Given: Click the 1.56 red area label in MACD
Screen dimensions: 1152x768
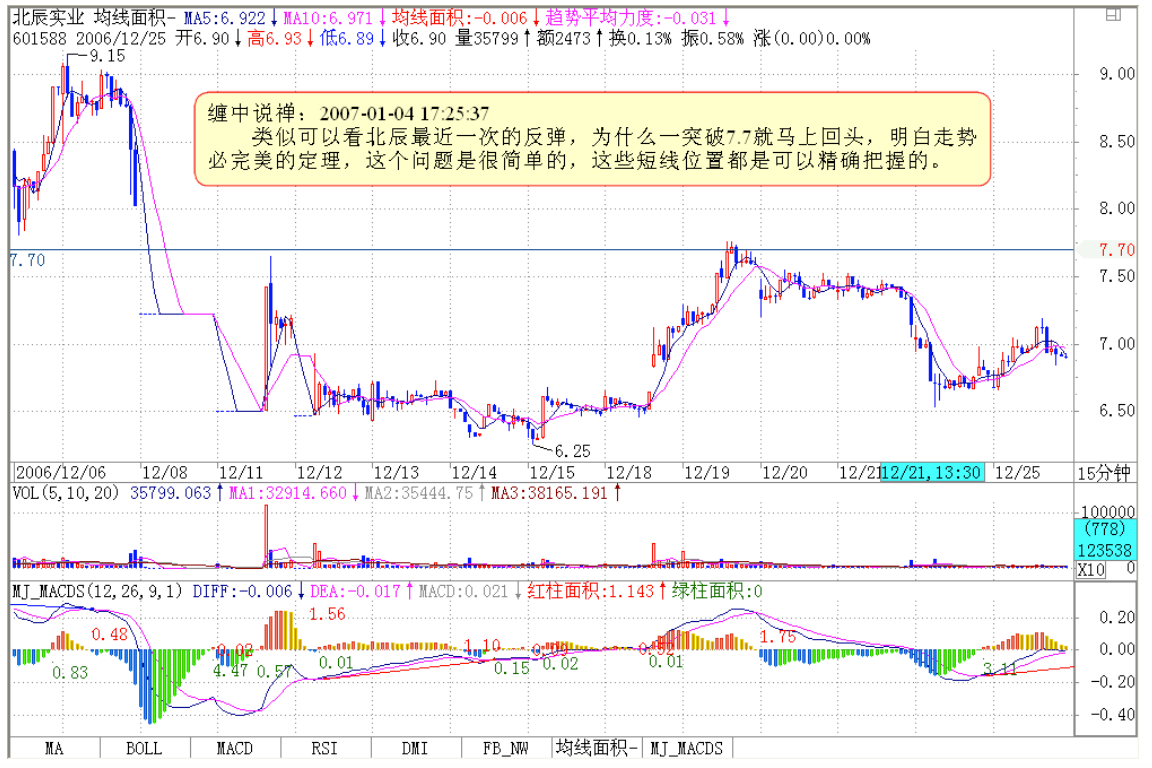Looking at the screenshot, I should coord(327,614).
